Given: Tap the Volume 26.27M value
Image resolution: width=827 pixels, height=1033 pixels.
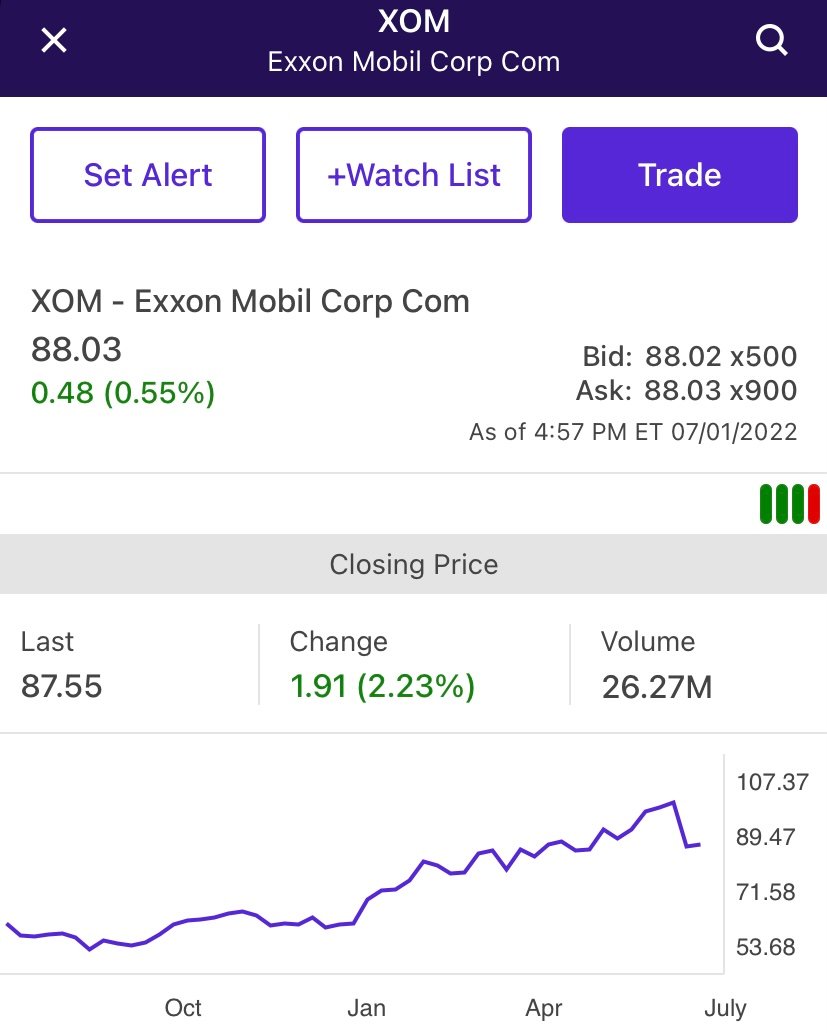Looking at the screenshot, I should point(657,686).
